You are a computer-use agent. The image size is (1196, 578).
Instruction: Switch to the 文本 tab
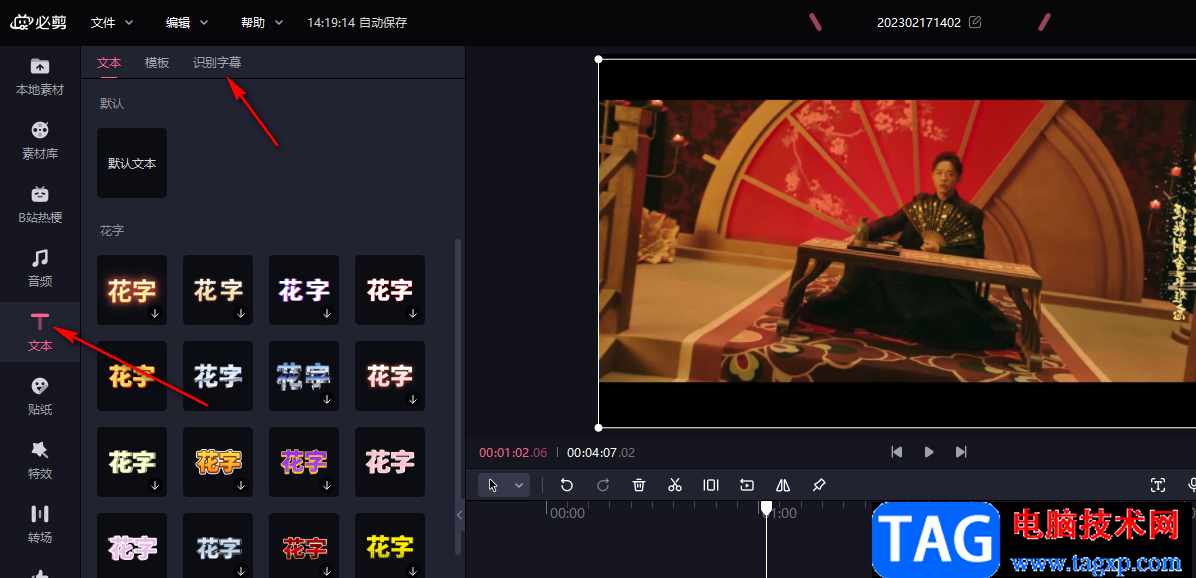(109, 63)
